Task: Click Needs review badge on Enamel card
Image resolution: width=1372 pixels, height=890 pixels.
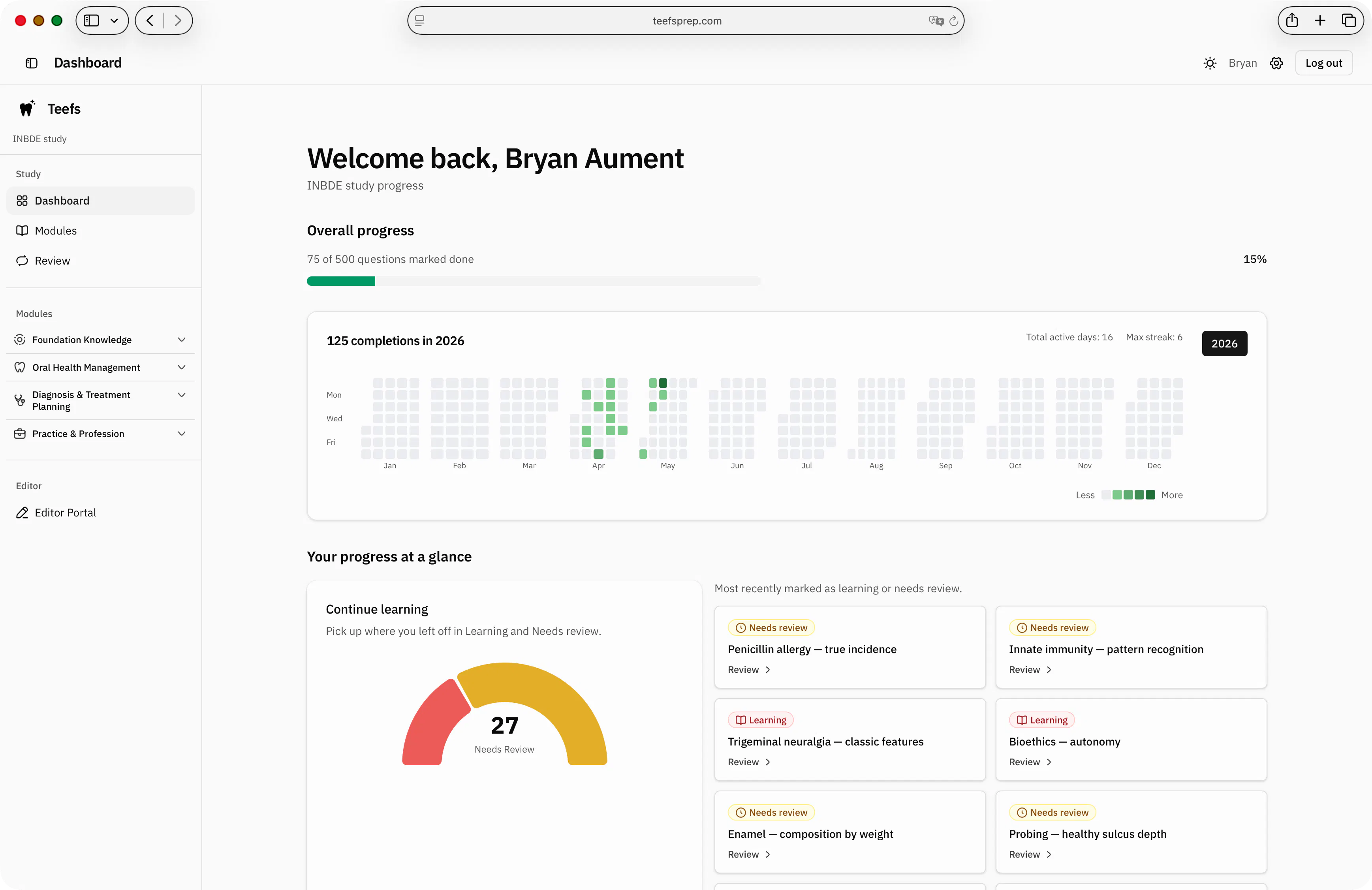Action: [x=771, y=812]
